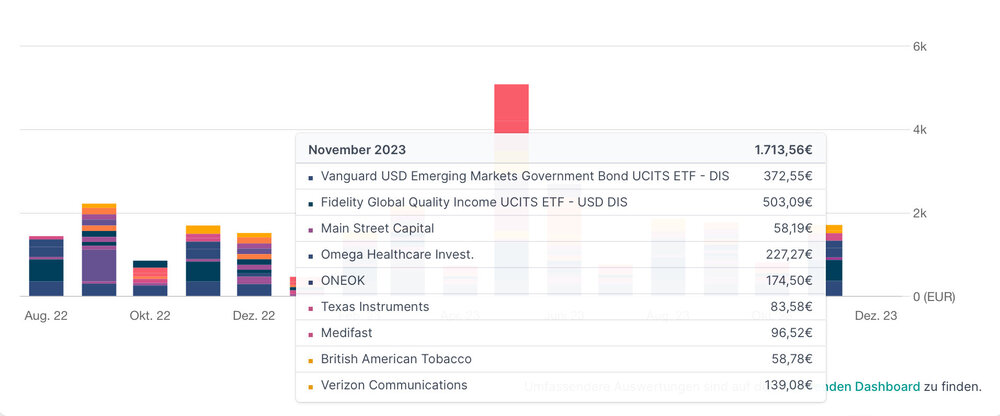Click the orange marker beside Verizon Communications
The image size is (1000, 416).
point(311,386)
